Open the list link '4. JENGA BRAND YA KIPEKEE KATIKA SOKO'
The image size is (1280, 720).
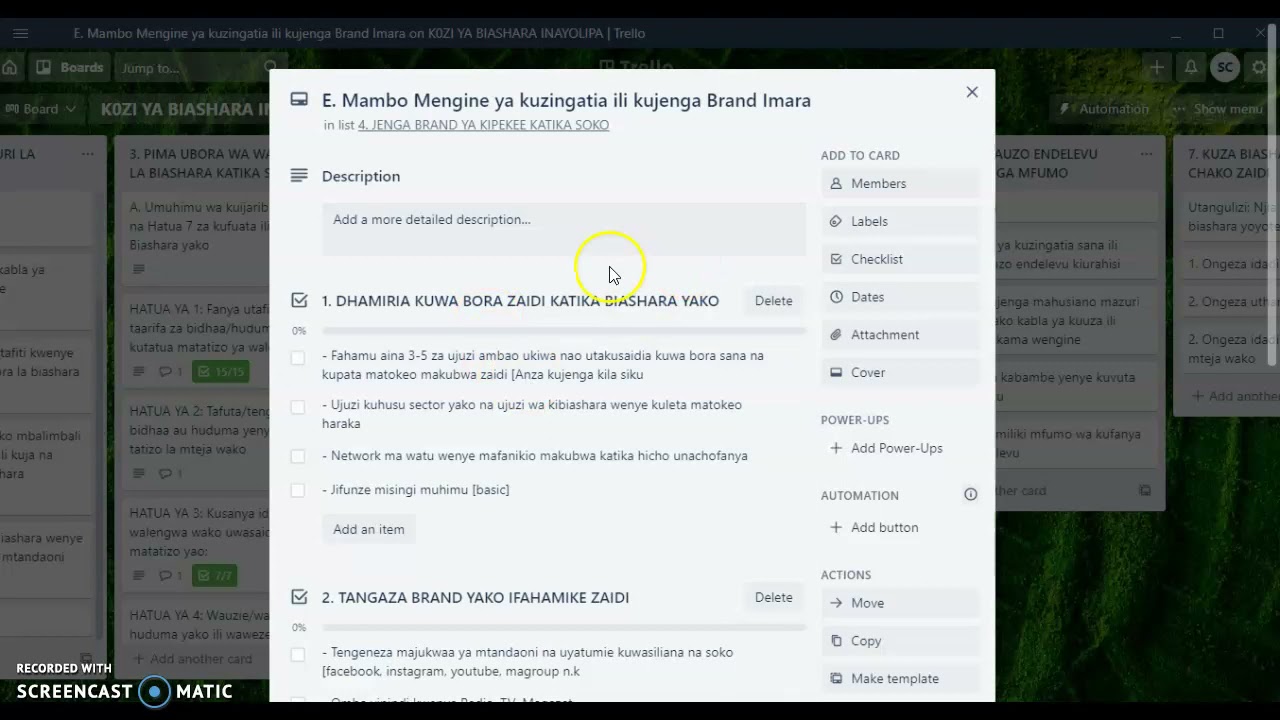pyautogui.click(x=483, y=125)
